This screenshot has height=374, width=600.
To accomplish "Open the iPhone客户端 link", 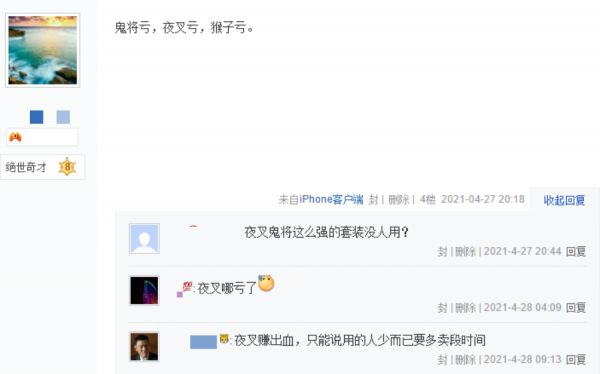I will (x=331, y=199).
